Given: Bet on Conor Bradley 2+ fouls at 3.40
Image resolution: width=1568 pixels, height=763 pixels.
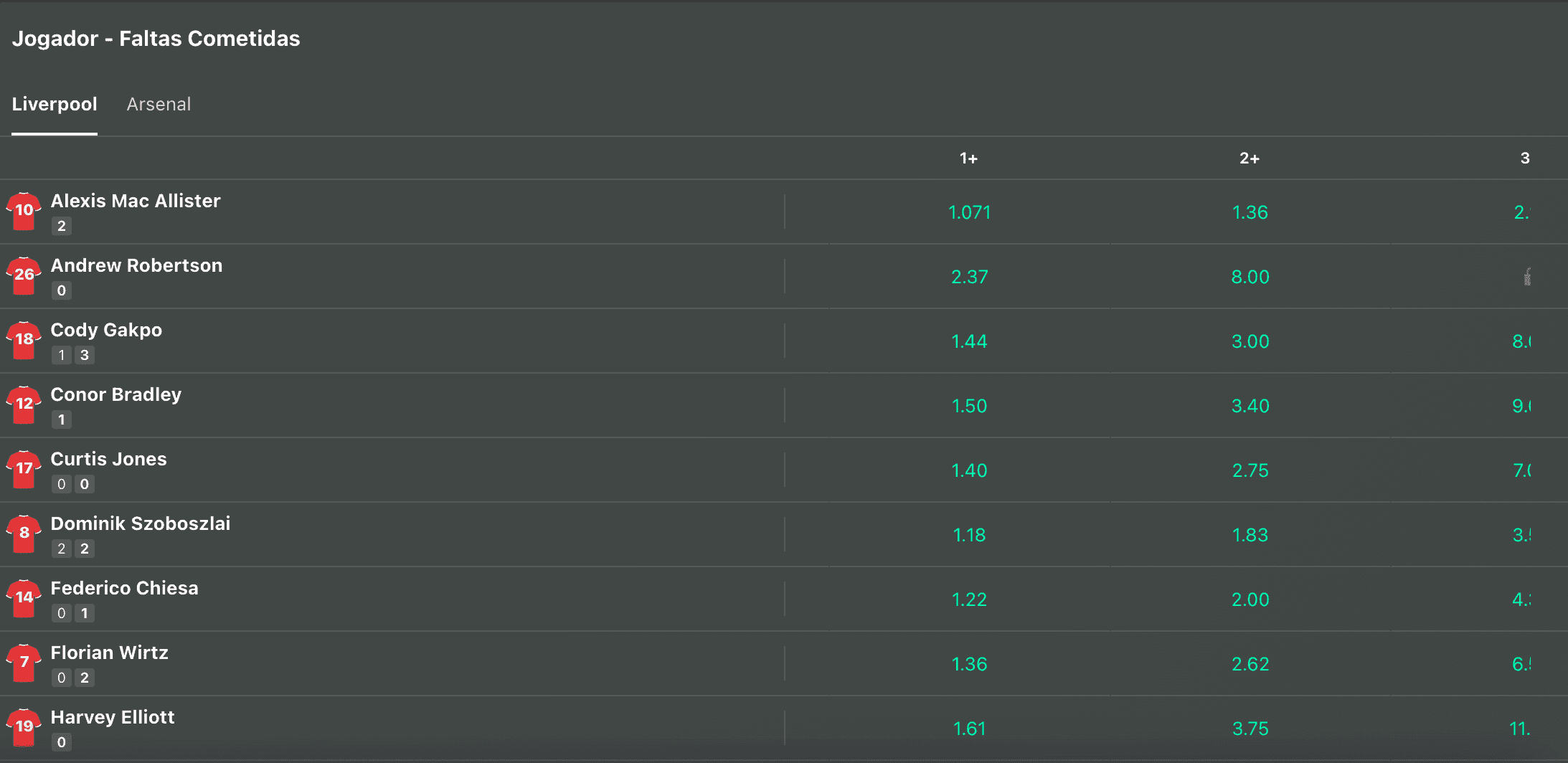Looking at the screenshot, I should 1250,406.
